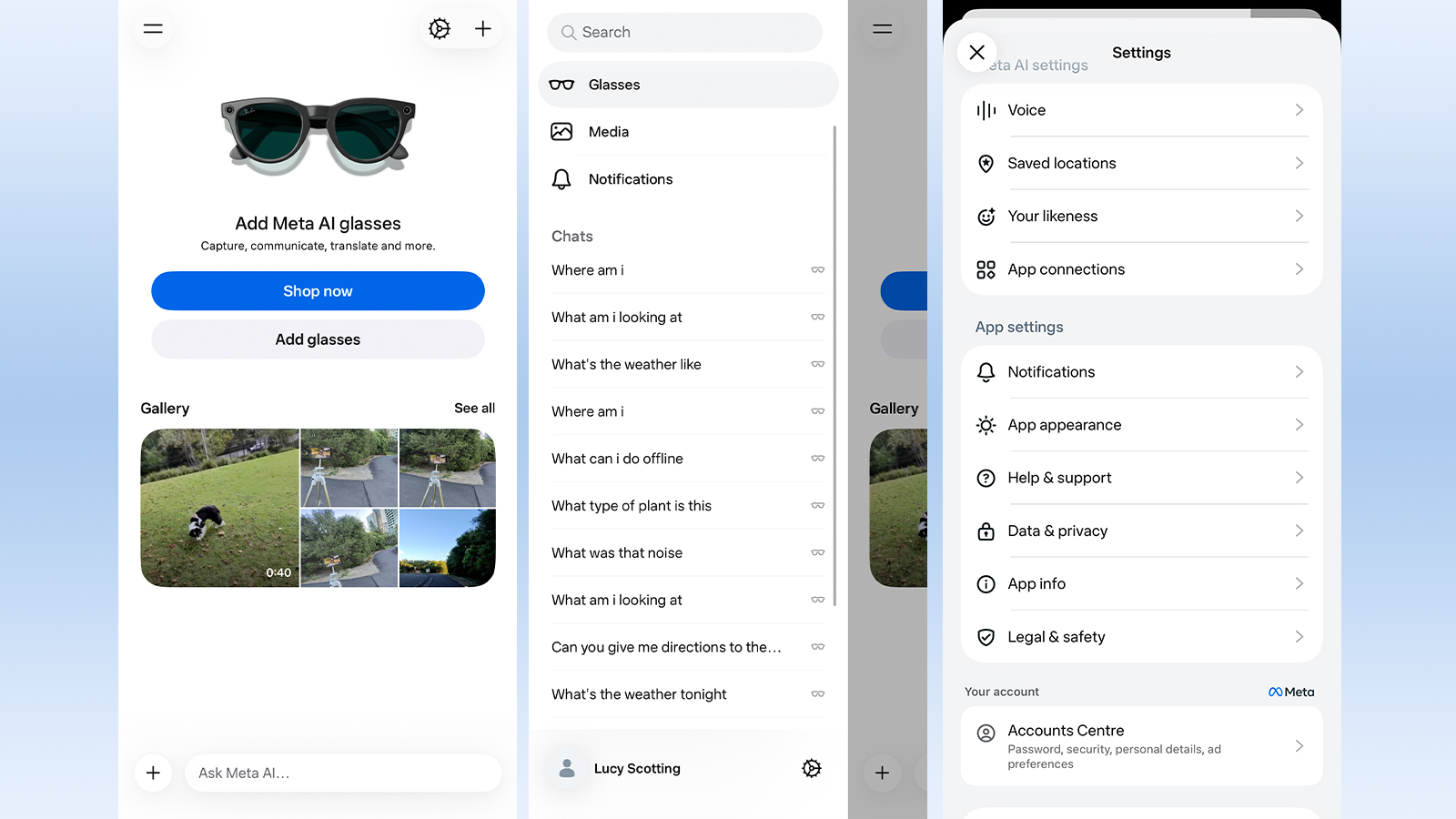Image resolution: width=1456 pixels, height=819 pixels.
Task: Expand the Voice row chevron
Action: pyautogui.click(x=1299, y=110)
